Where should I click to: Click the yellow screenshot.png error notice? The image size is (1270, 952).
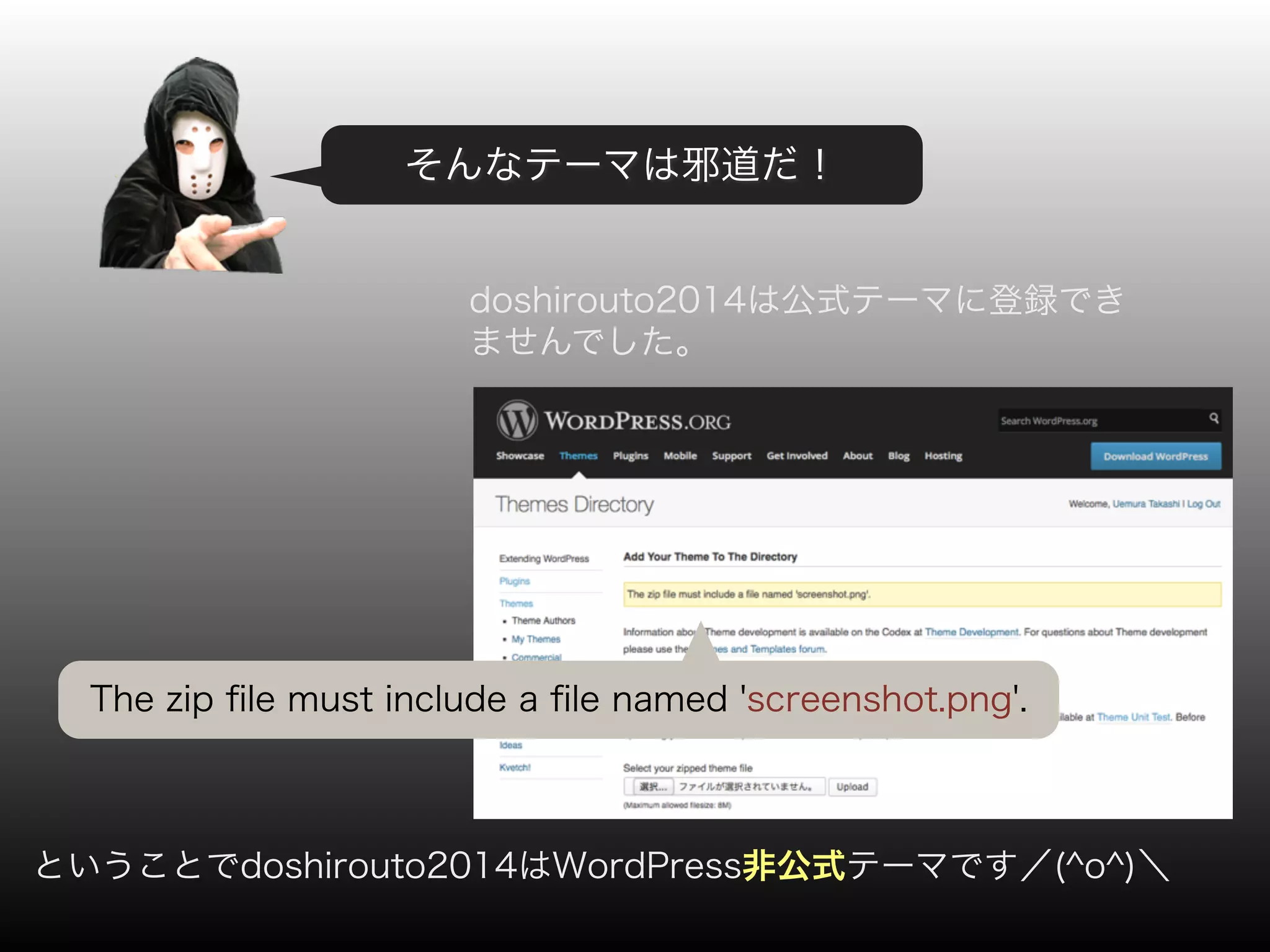[922, 594]
